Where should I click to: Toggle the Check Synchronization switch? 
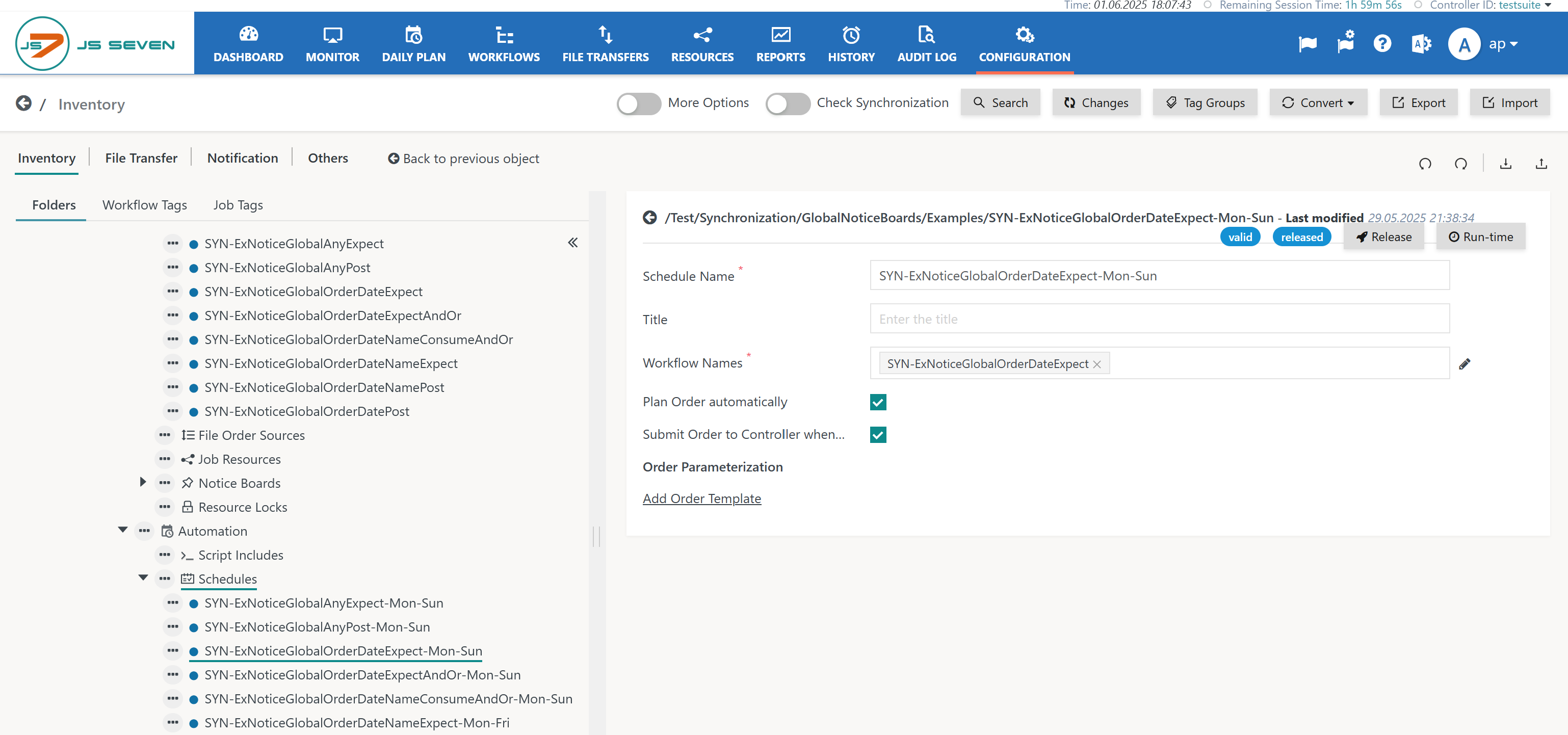pos(787,103)
